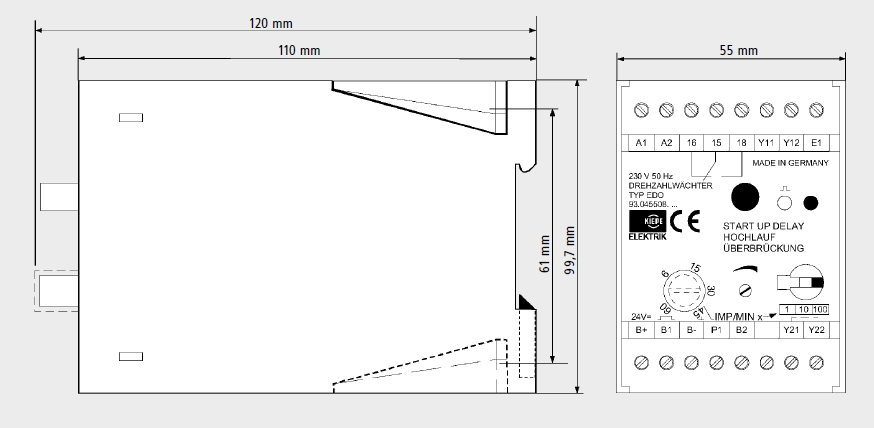
Task: Click the CE certification mark
Action: click(675, 222)
